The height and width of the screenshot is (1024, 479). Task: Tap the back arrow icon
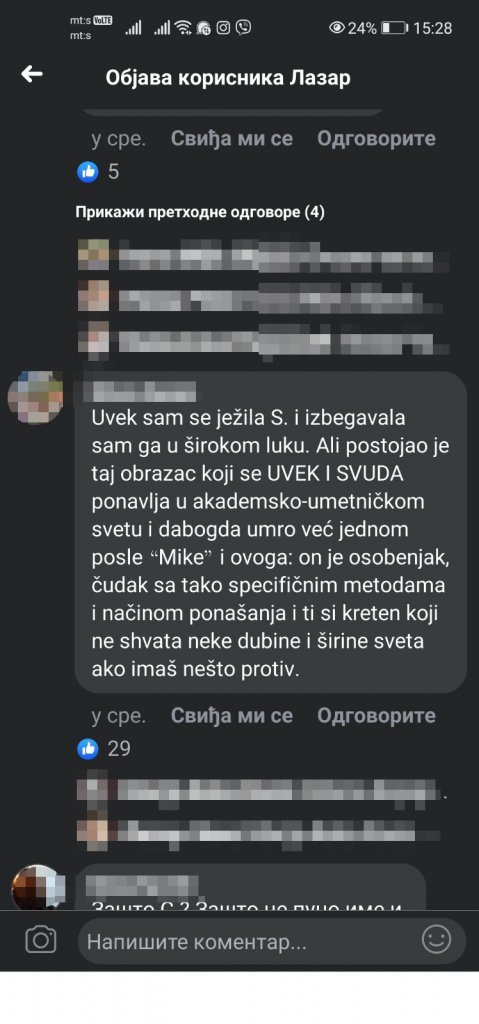click(x=32, y=74)
